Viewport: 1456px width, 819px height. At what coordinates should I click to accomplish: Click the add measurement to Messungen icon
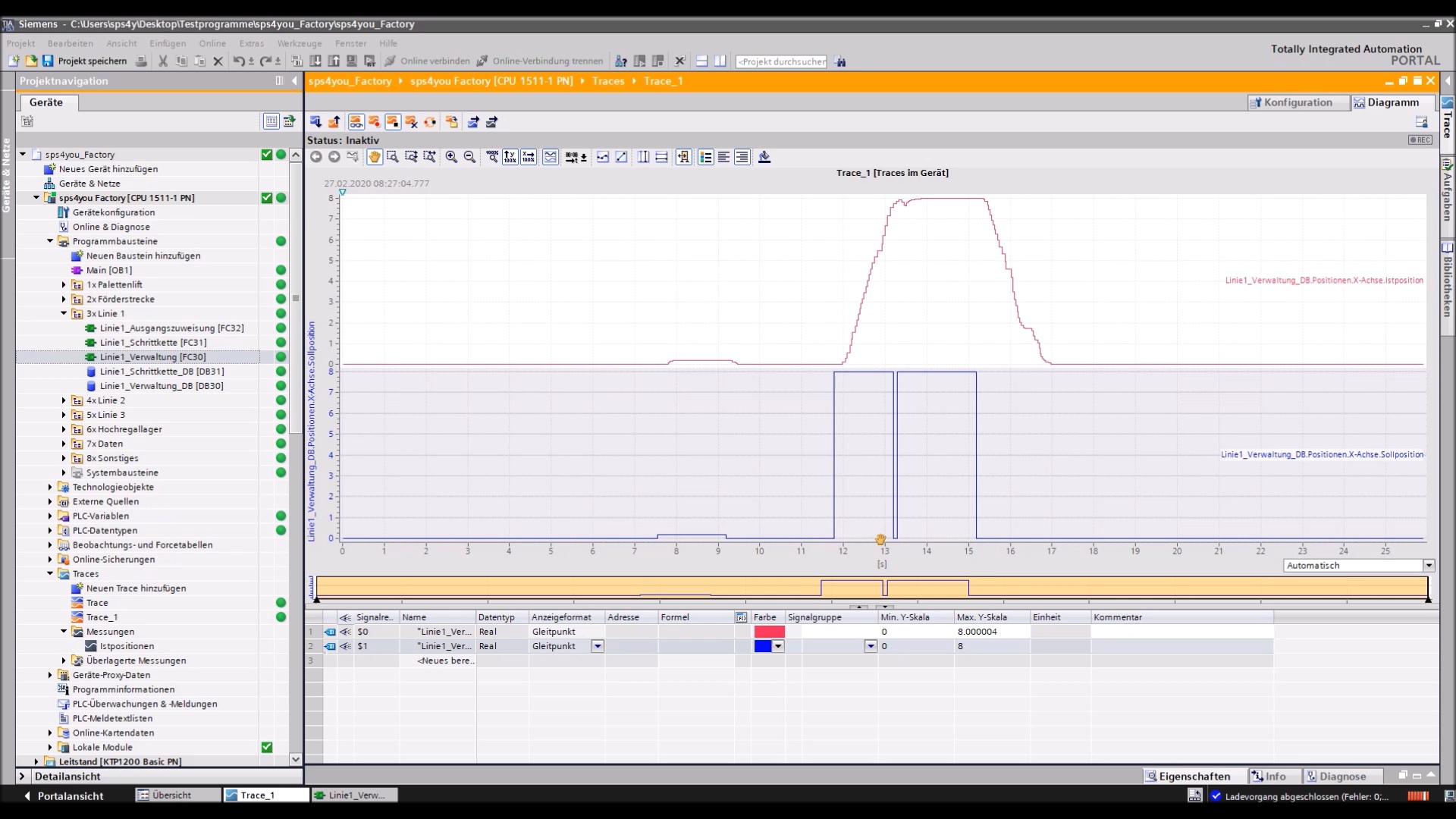coord(451,122)
